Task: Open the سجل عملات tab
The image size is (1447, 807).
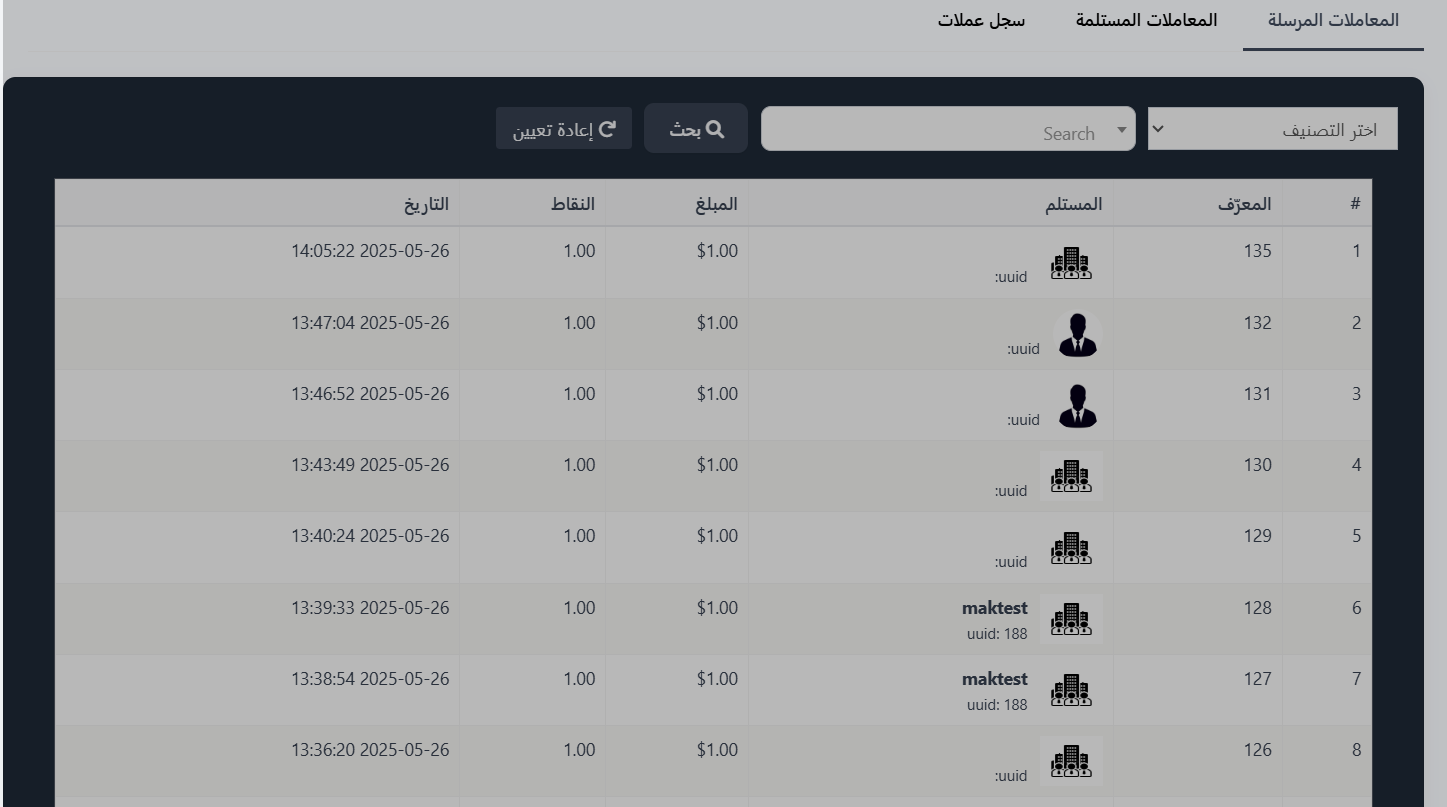Action: (981, 20)
